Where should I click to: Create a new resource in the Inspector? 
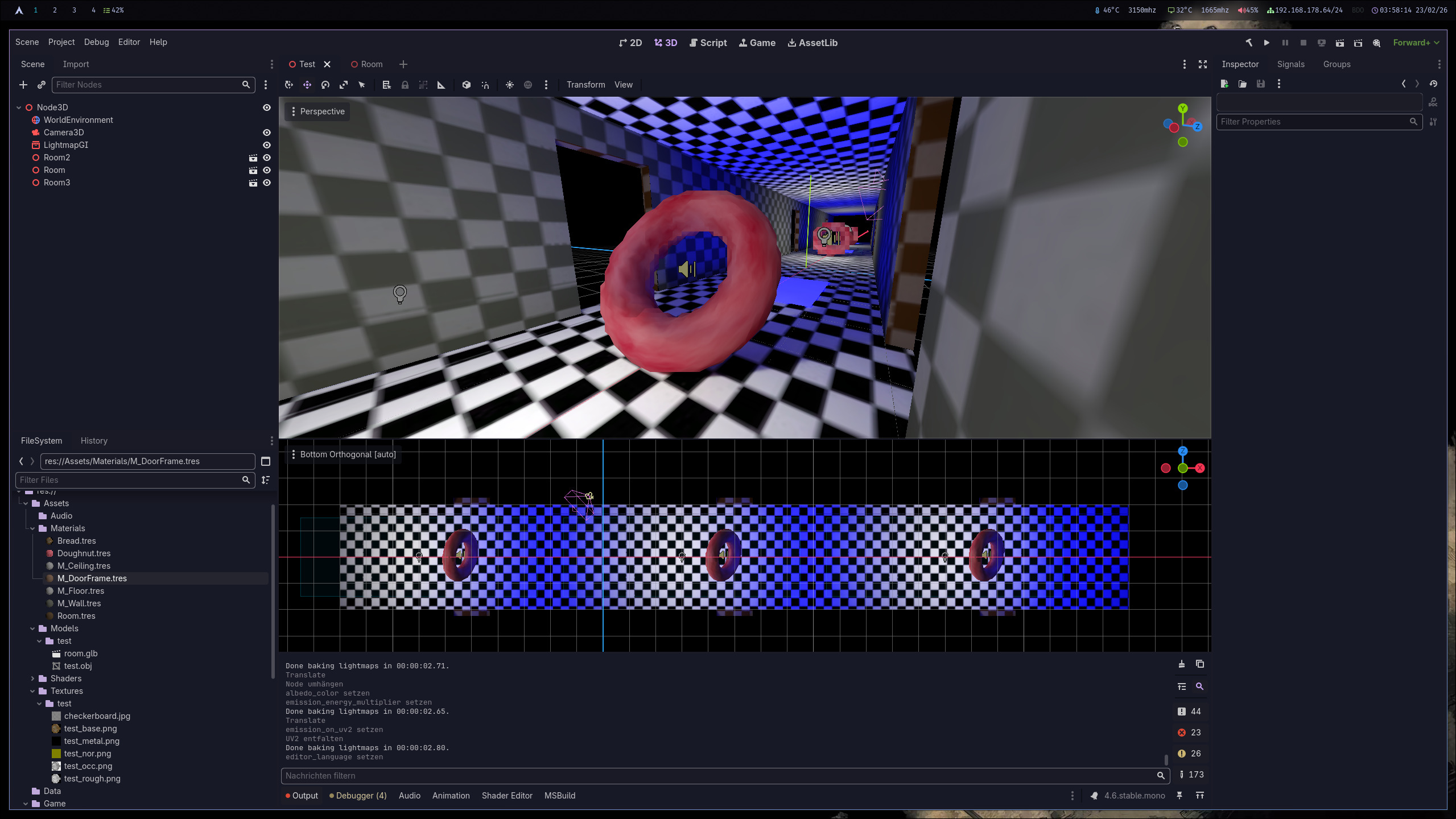(x=1224, y=84)
